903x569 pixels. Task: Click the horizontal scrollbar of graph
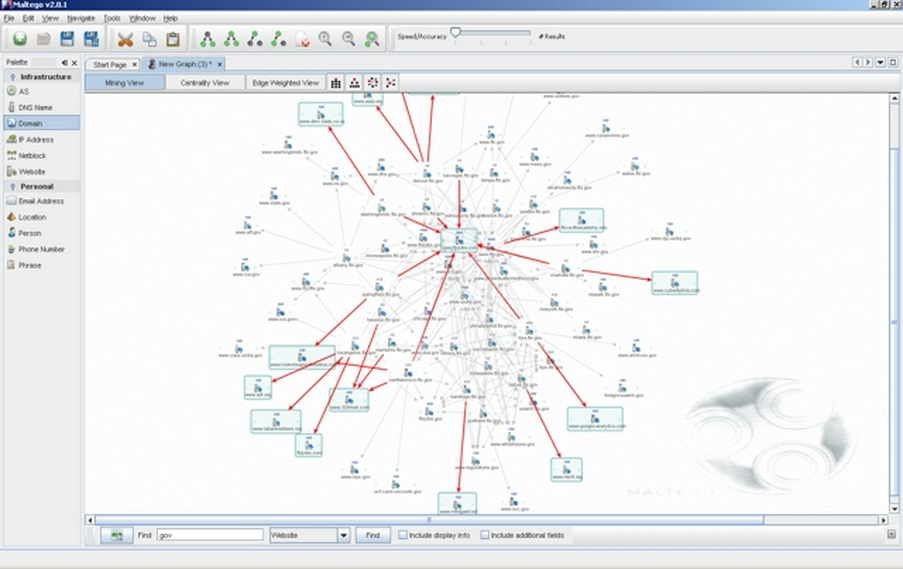tap(429, 520)
